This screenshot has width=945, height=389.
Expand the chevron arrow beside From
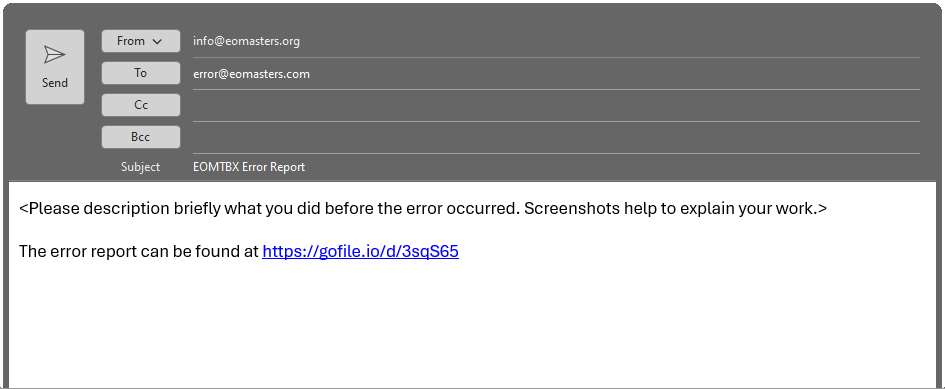157,42
